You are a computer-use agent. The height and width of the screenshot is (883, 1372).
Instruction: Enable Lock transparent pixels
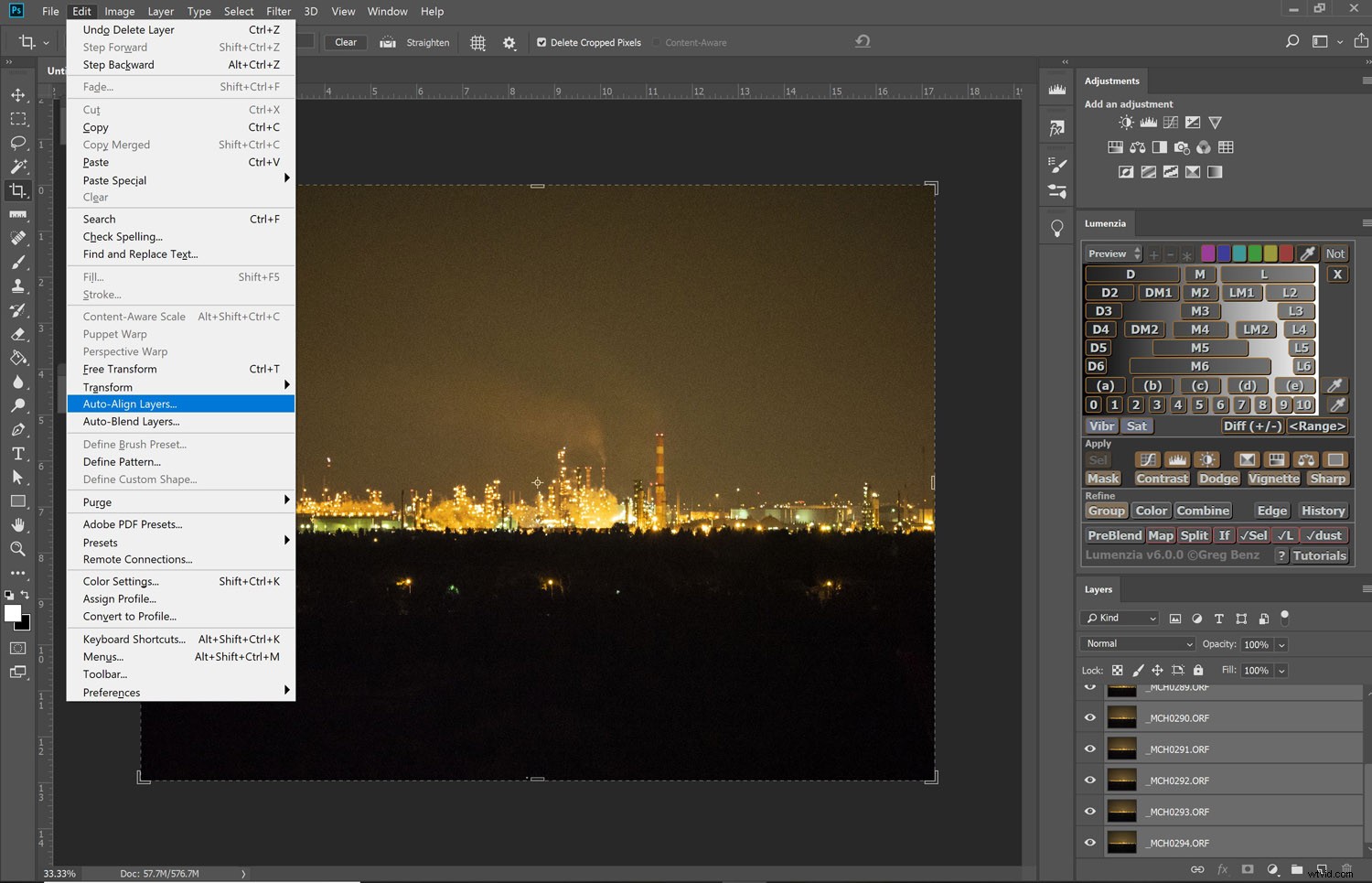click(1117, 670)
